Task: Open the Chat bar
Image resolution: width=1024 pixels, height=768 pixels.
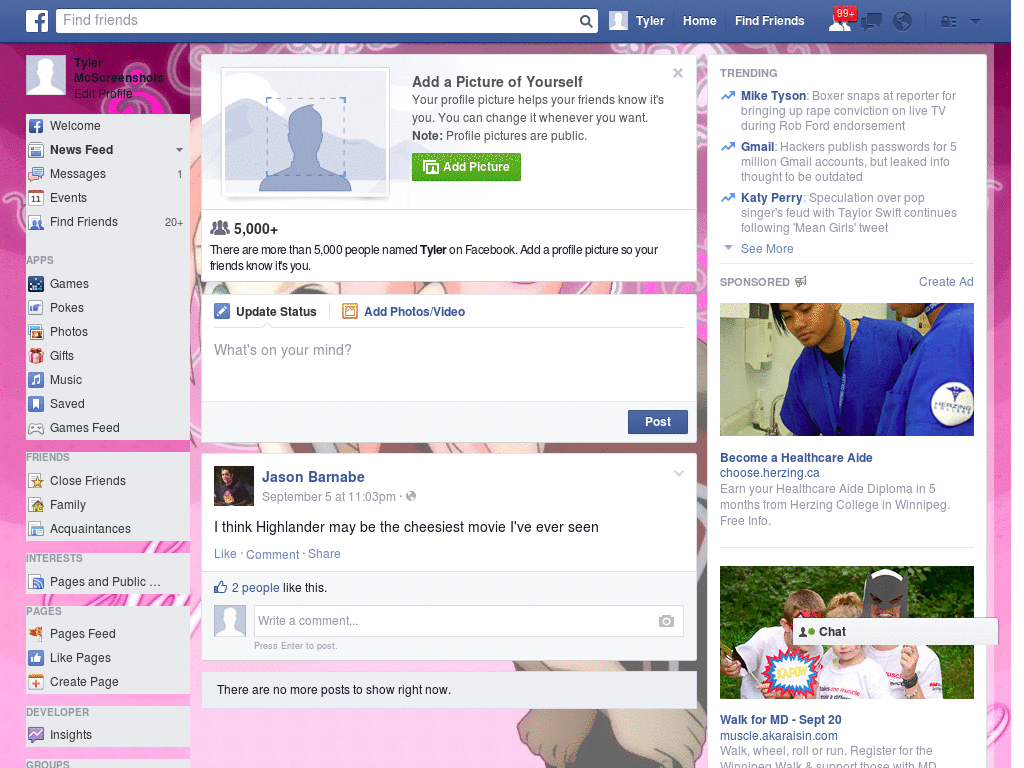Action: (895, 632)
